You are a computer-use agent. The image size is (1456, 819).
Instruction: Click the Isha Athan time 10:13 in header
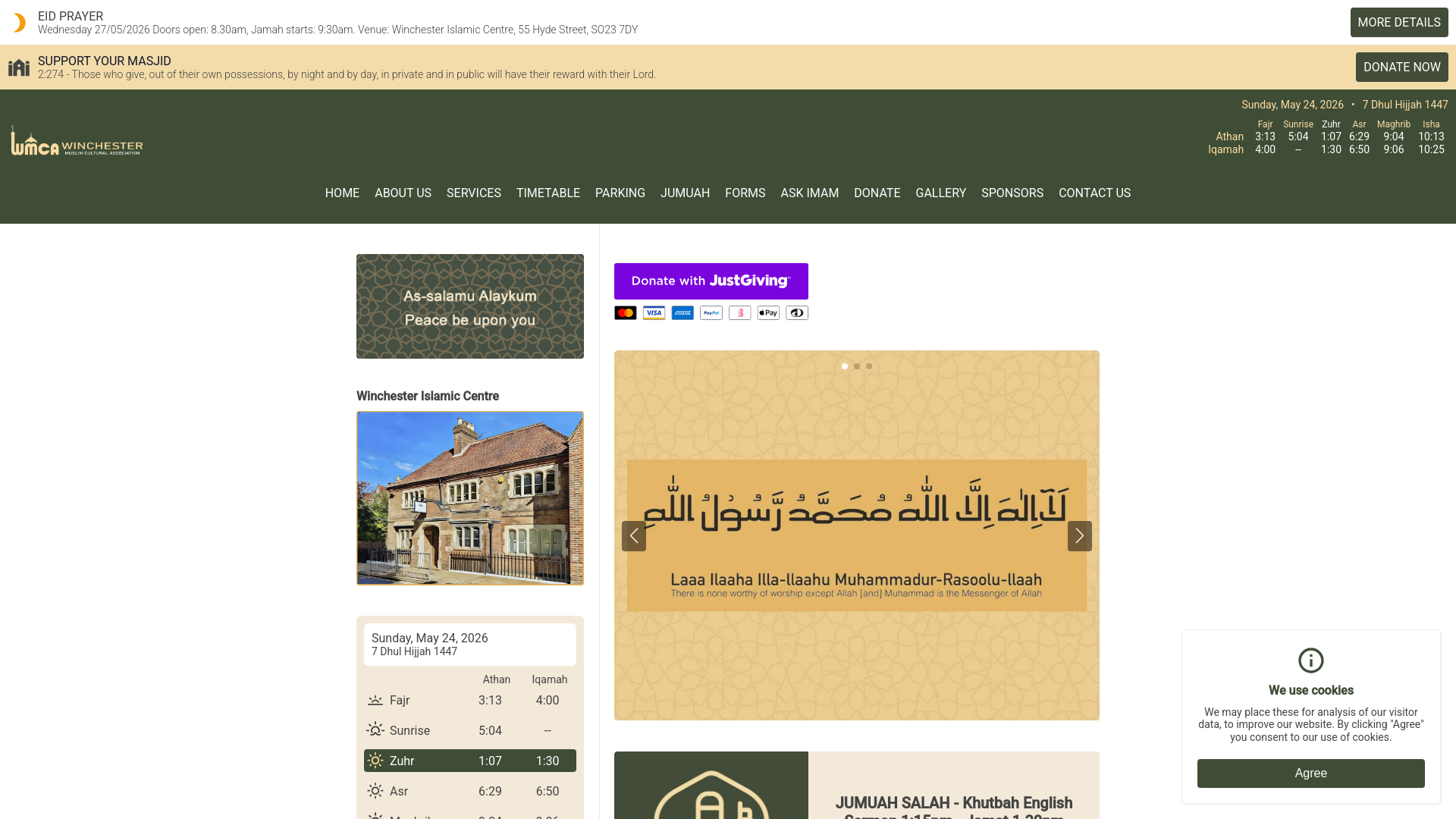tap(1431, 137)
